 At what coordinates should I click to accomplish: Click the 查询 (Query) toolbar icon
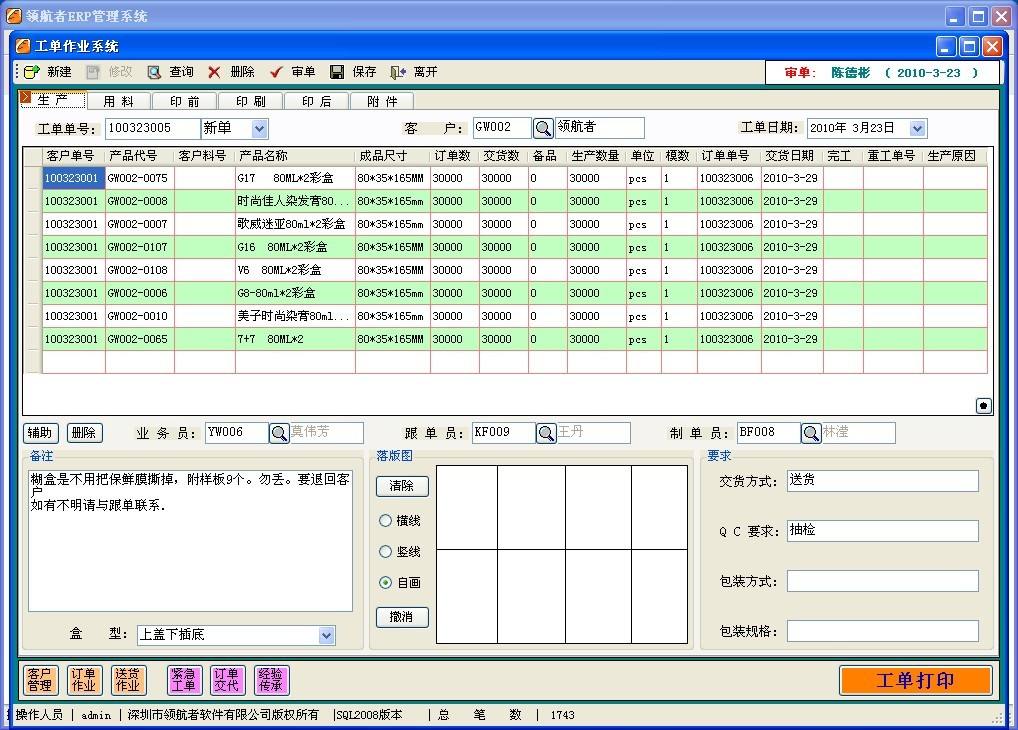pyautogui.click(x=154, y=72)
